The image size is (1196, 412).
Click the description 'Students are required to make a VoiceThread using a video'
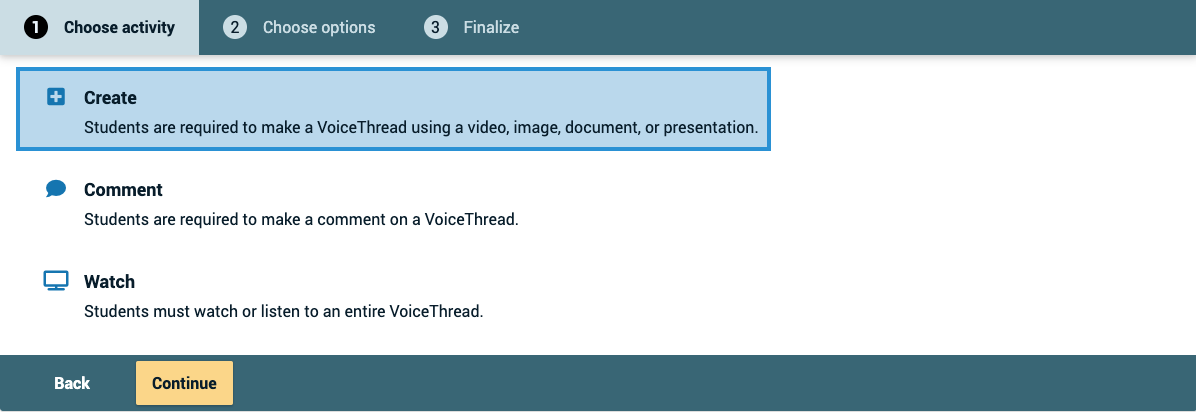tap(421, 127)
